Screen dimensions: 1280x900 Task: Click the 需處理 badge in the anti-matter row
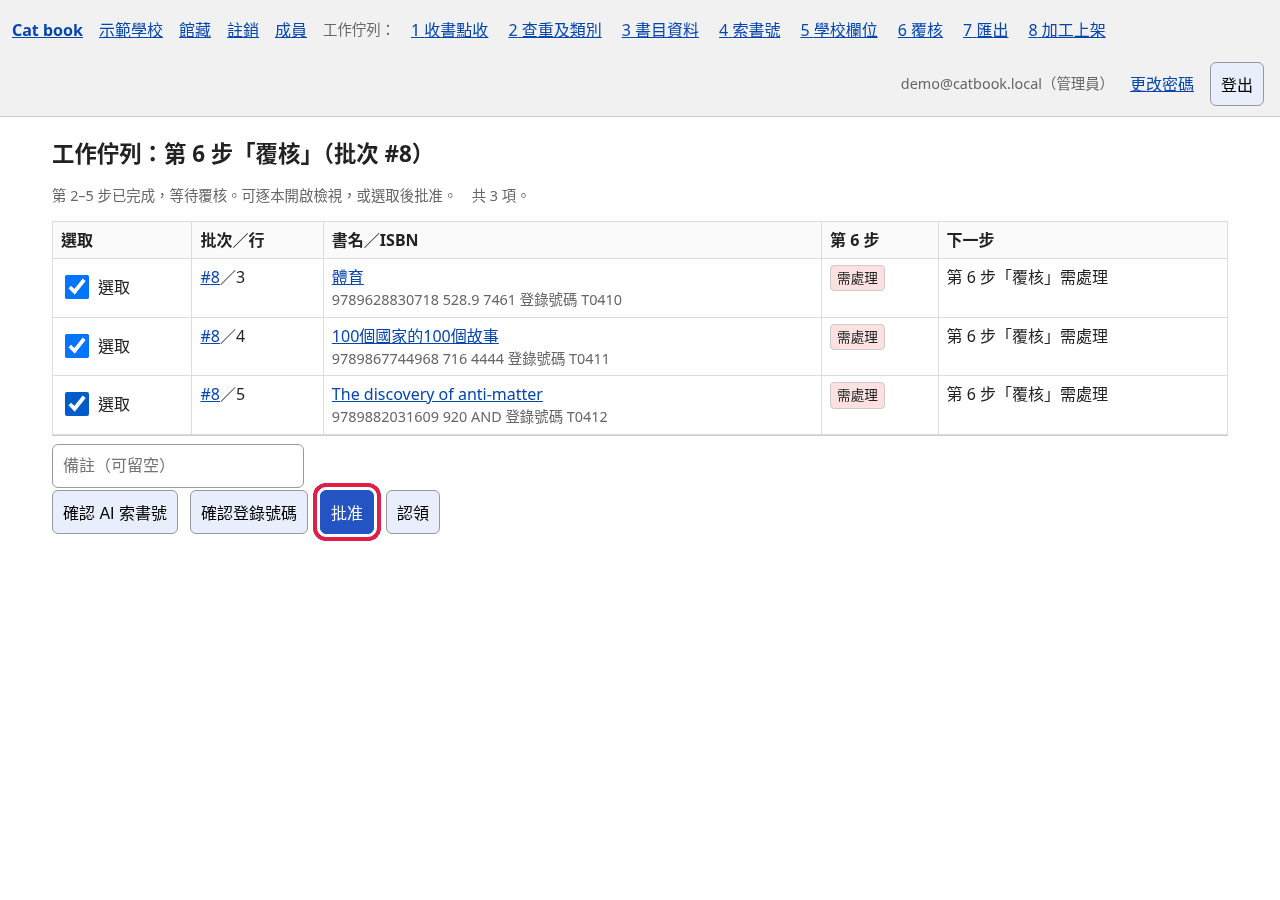click(x=857, y=395)
